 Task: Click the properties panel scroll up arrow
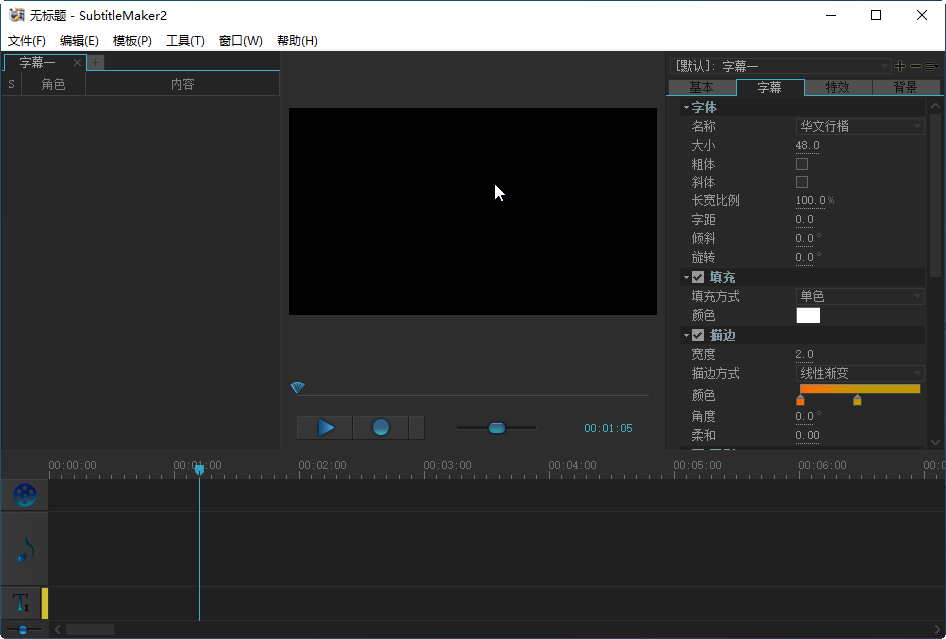point(935,106)
